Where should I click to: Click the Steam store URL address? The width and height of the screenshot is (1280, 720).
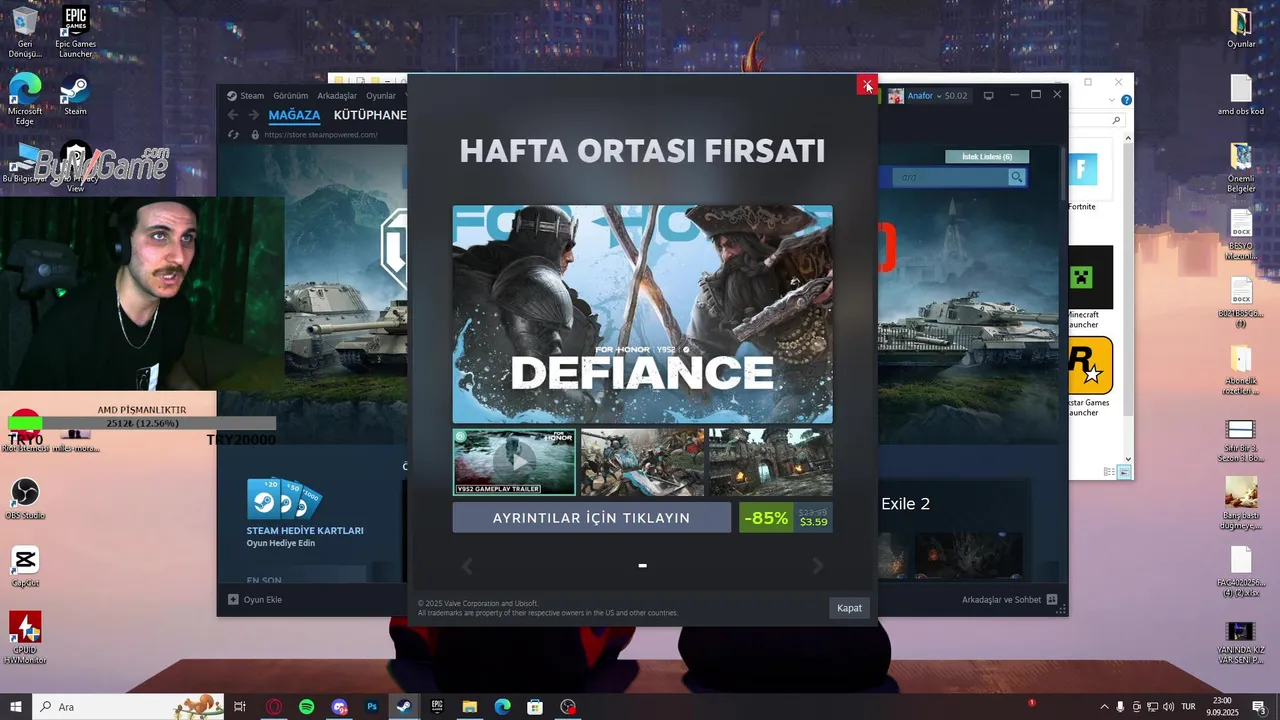click(x=321, y=135)
